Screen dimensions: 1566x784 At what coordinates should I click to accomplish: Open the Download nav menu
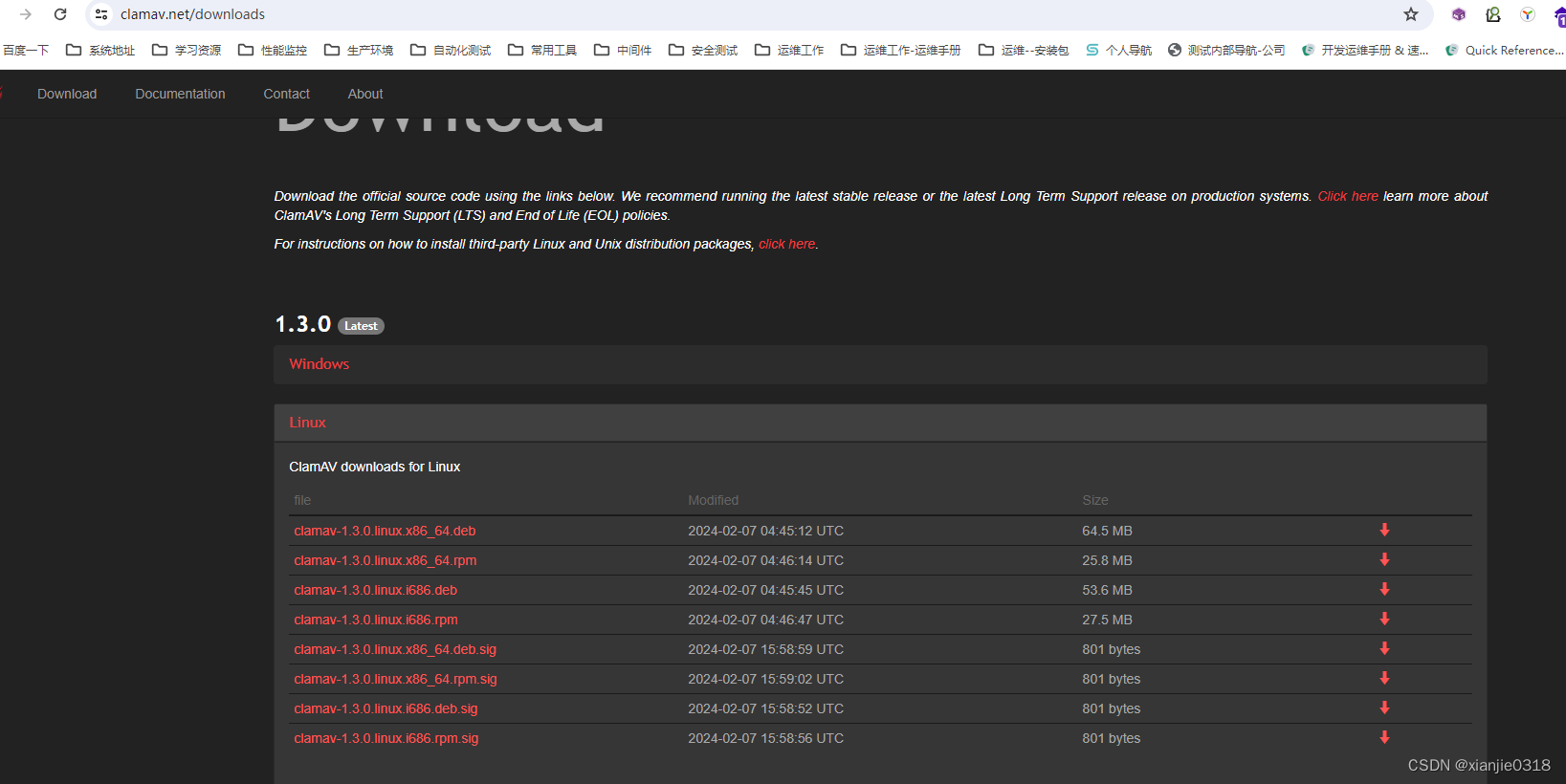[x=67, y=94]
